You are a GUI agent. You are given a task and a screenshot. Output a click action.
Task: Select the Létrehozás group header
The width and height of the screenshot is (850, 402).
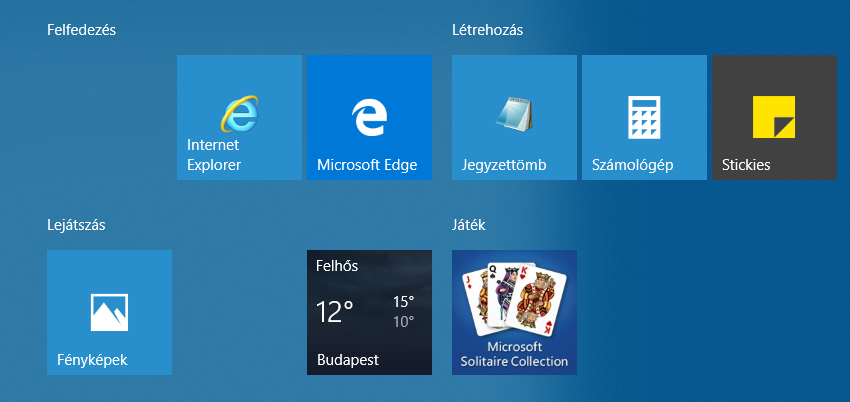point(487,30)
